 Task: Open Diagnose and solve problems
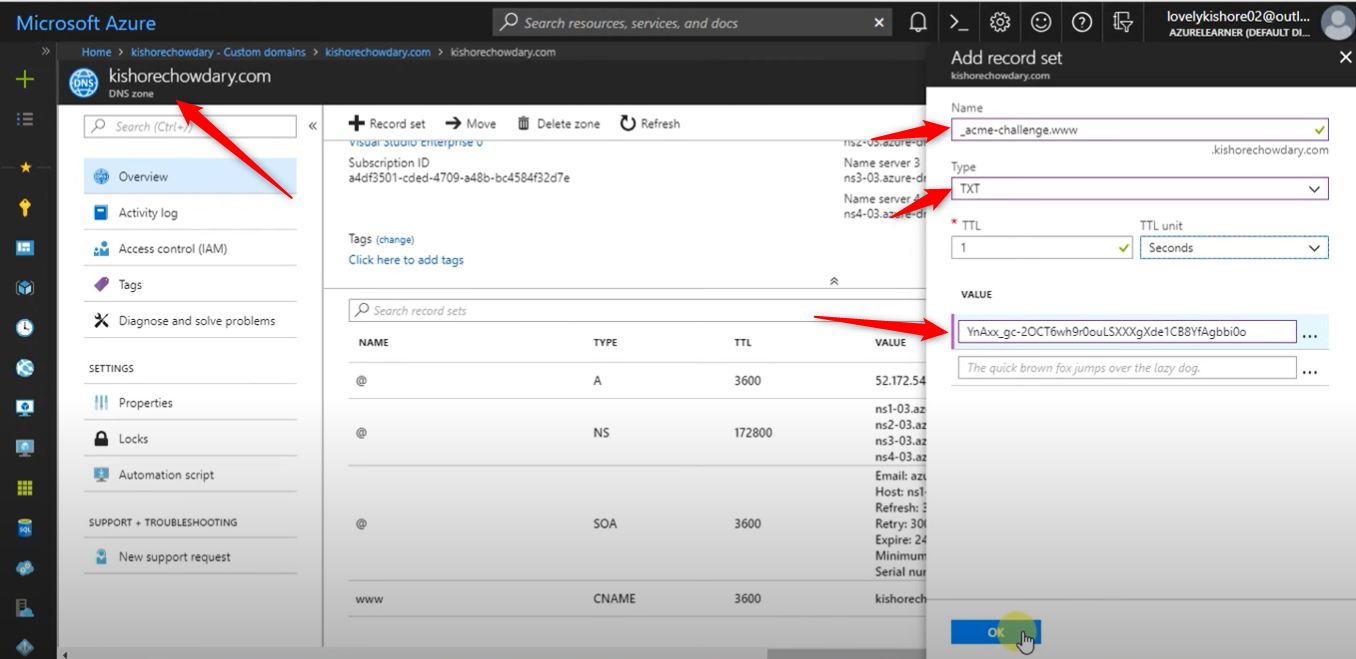pos(190,321)
